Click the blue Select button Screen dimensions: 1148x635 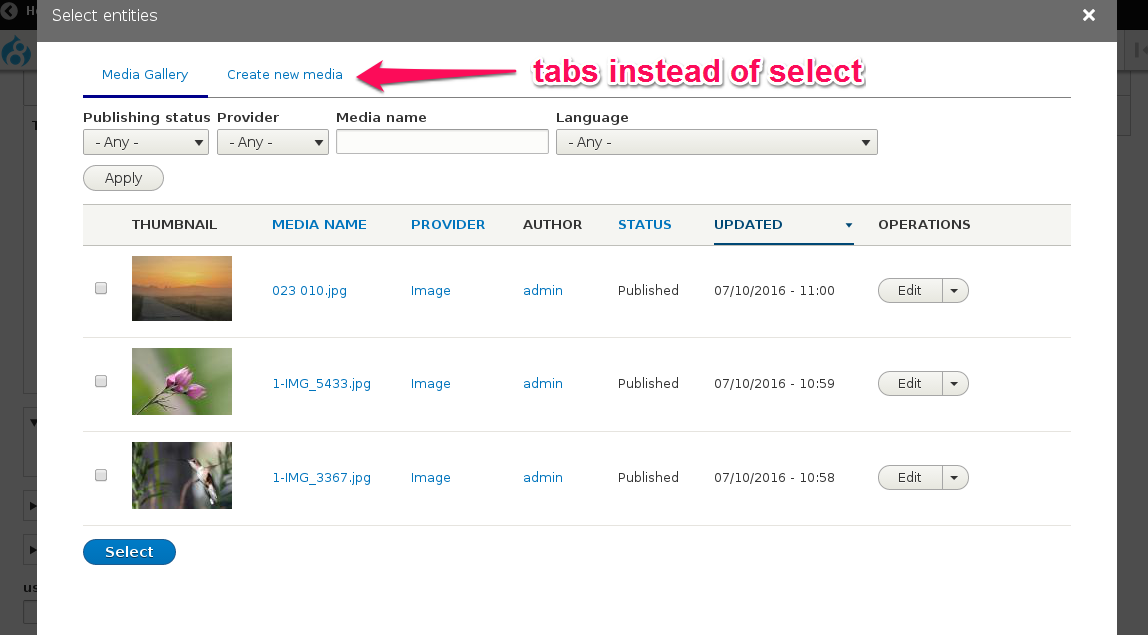[x=129, y=552]
